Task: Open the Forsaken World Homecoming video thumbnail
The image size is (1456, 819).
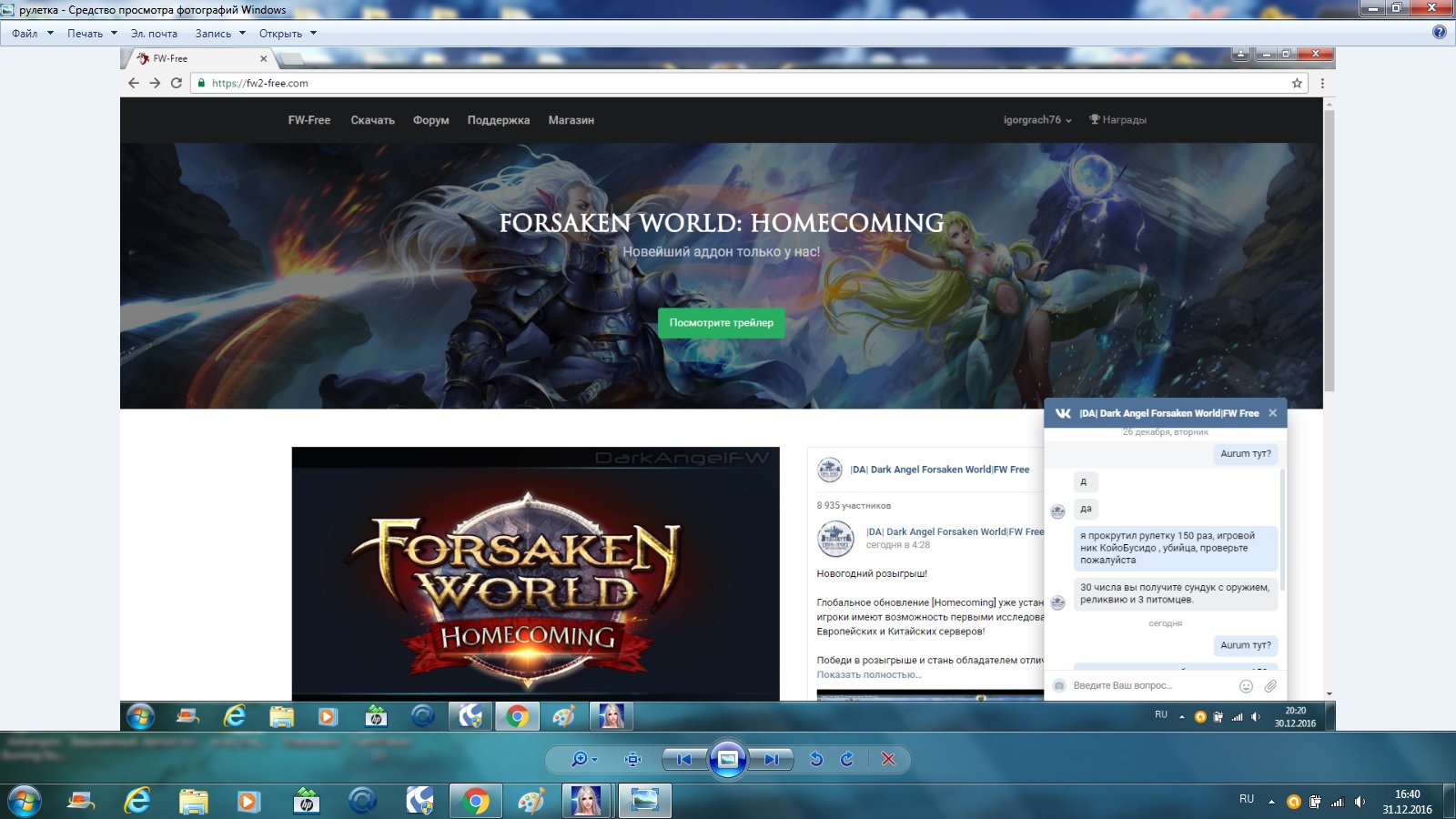Action: (x=536, y=573)
